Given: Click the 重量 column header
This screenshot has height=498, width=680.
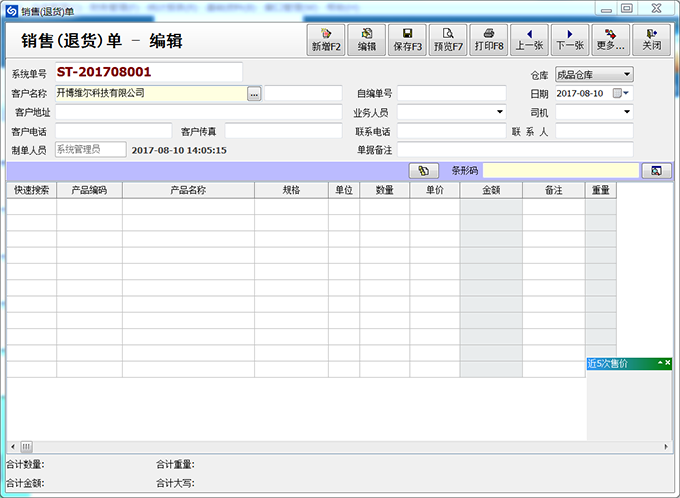Looking at the screenshot, I should pyautogui.click(x=601, y=190).
